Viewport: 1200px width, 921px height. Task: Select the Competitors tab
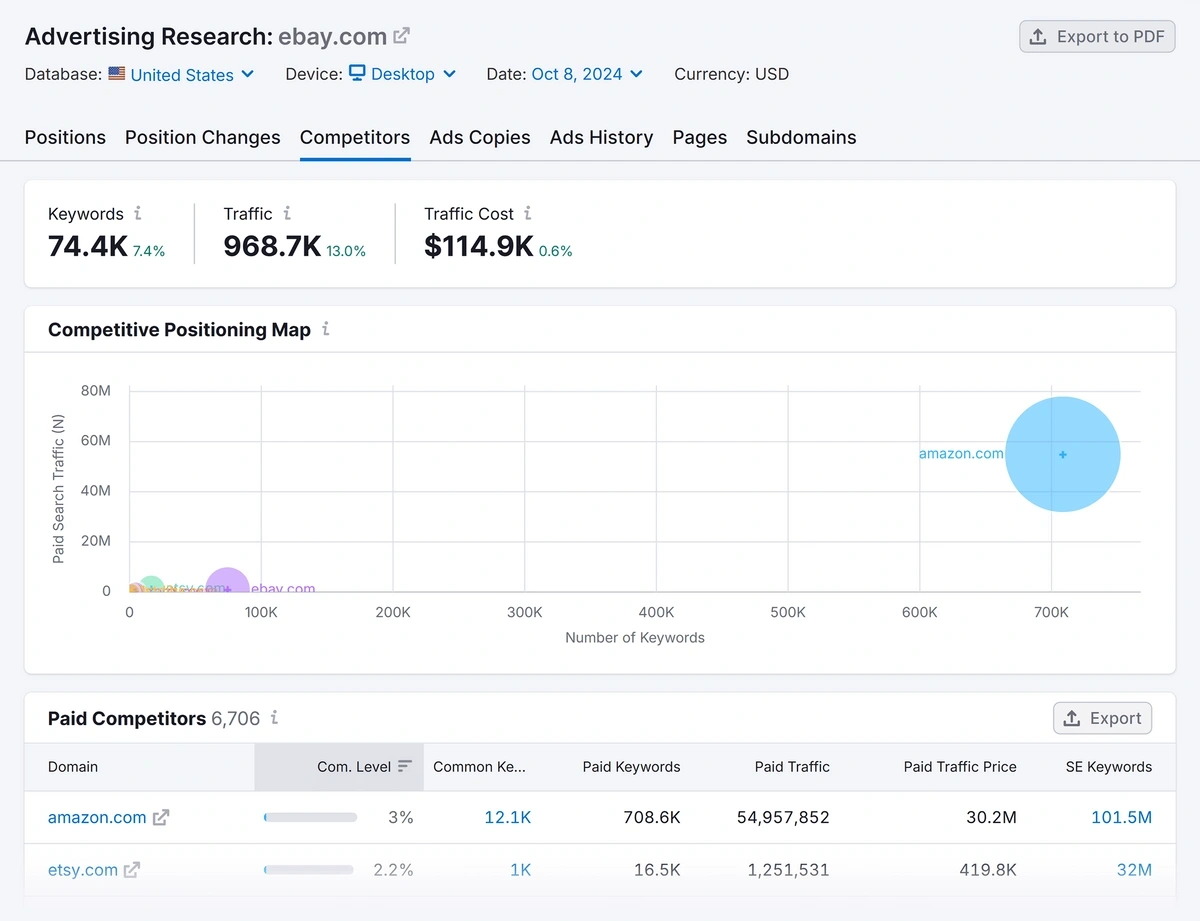[x=355, y=137]
